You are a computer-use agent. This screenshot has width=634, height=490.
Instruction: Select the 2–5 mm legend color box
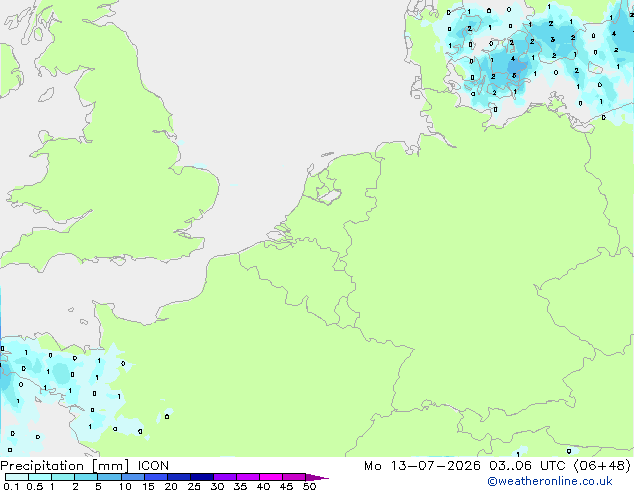click(86, 477)
